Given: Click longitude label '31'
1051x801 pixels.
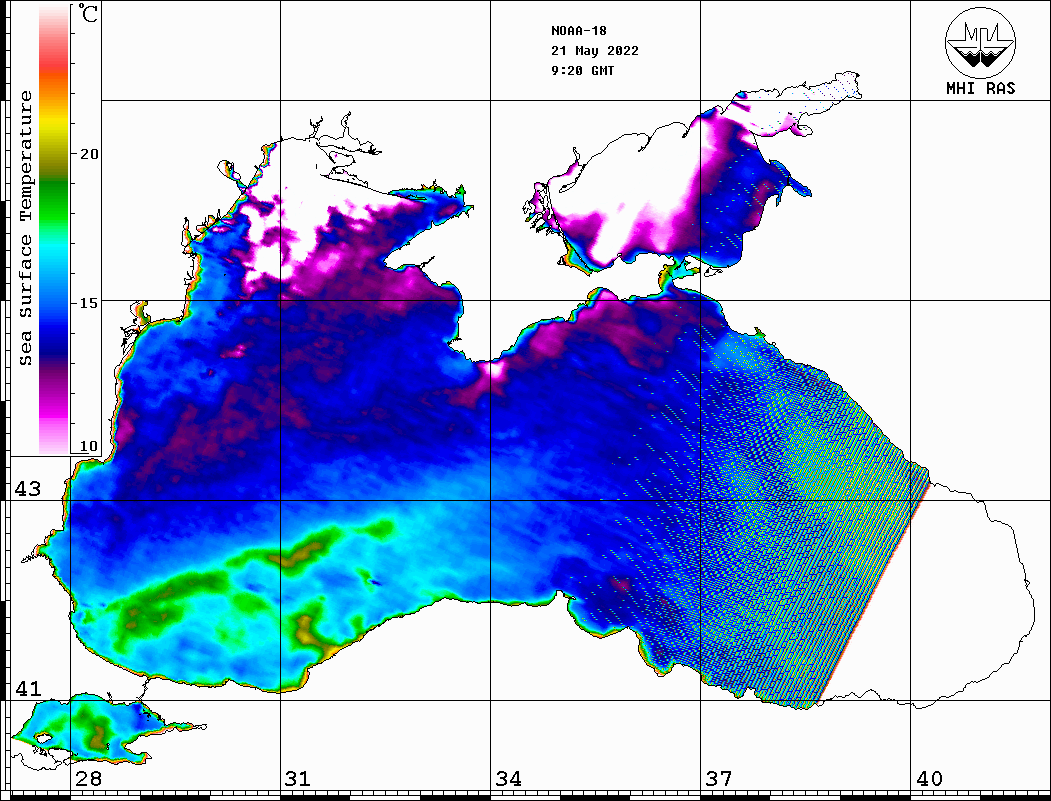Looking at the screenshot, I should (298, 779).
